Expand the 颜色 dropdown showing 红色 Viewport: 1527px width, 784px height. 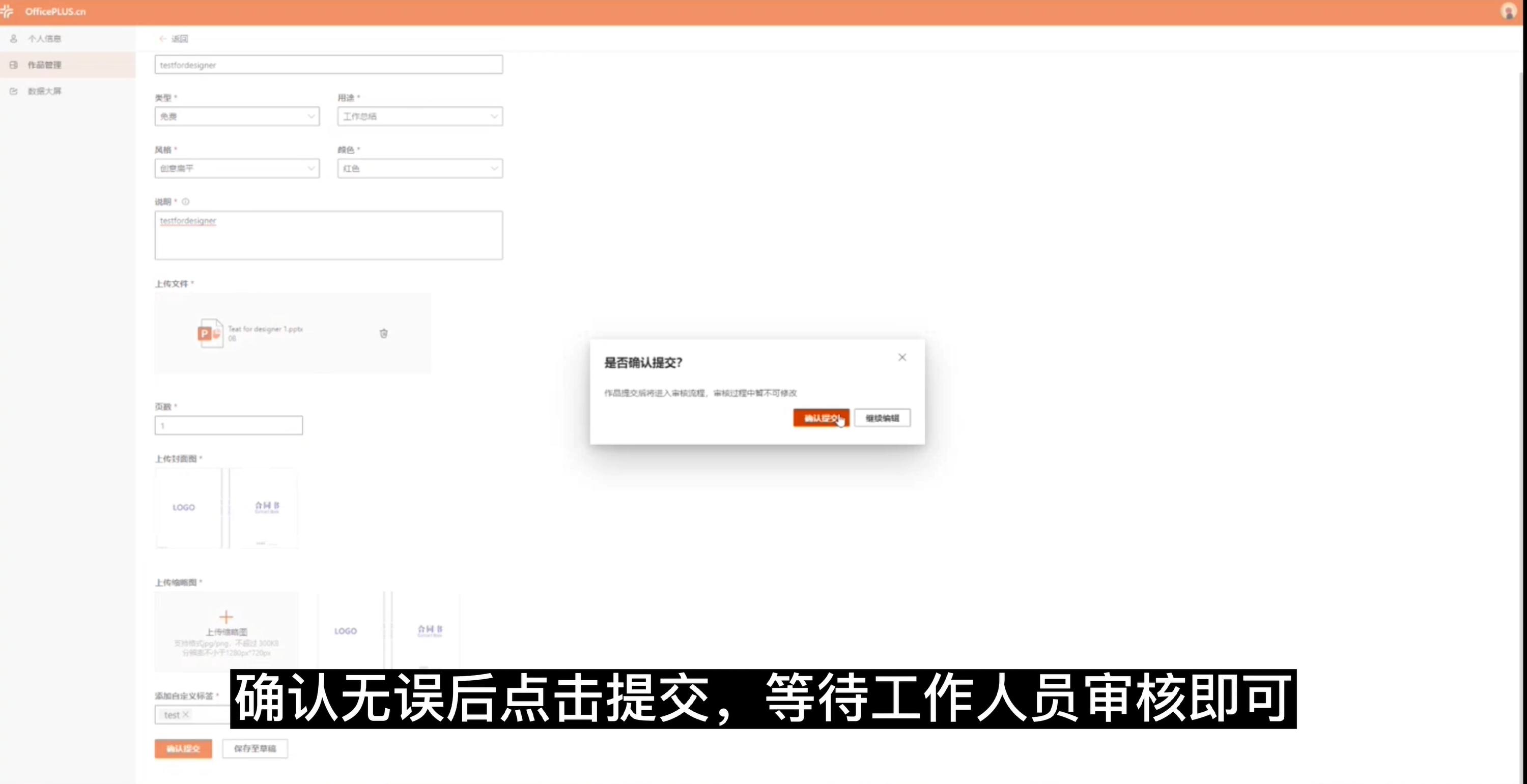coord(420,168)
